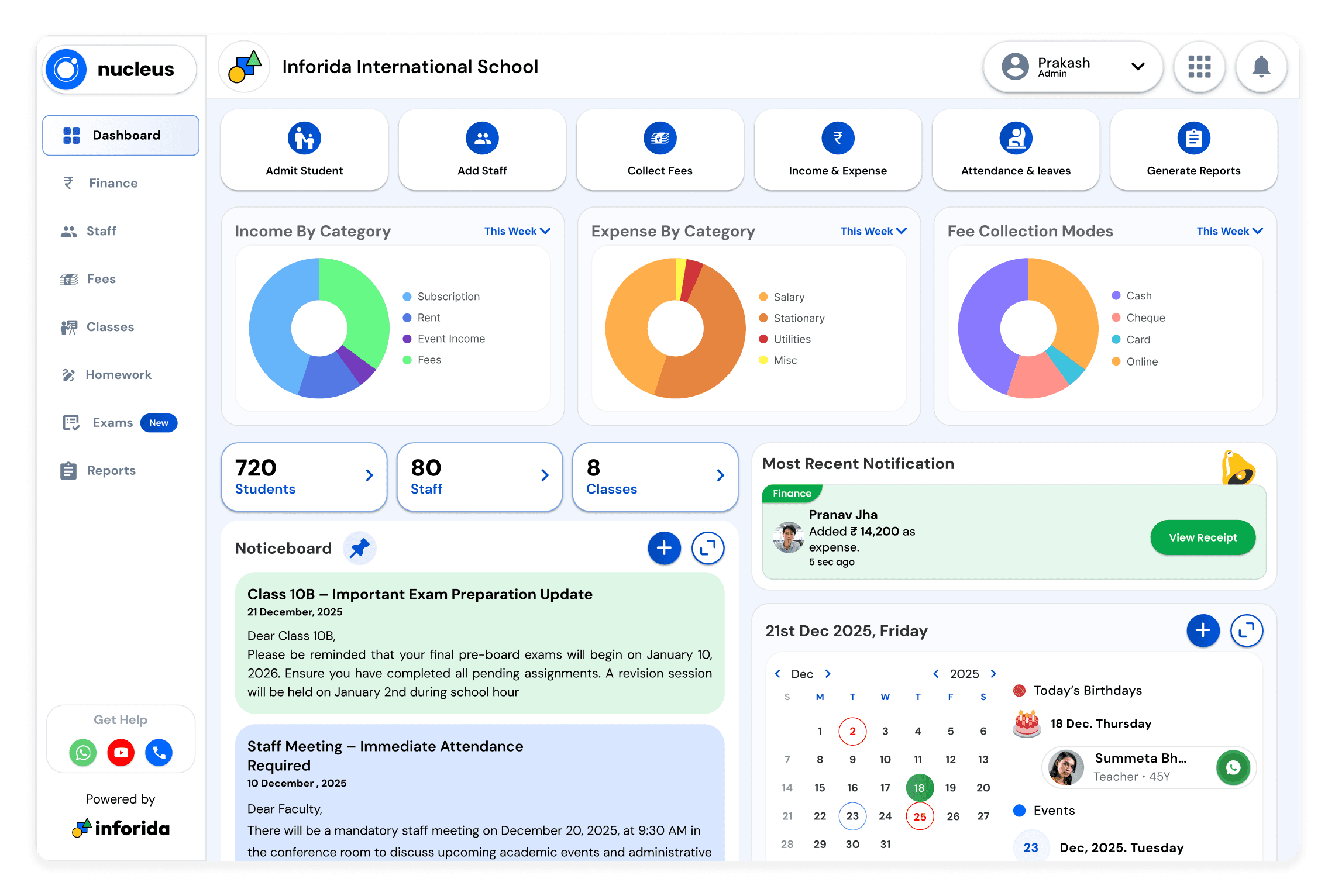Open the Collect Fees shortcut
1335x896 pixels.
coord(660,150)
